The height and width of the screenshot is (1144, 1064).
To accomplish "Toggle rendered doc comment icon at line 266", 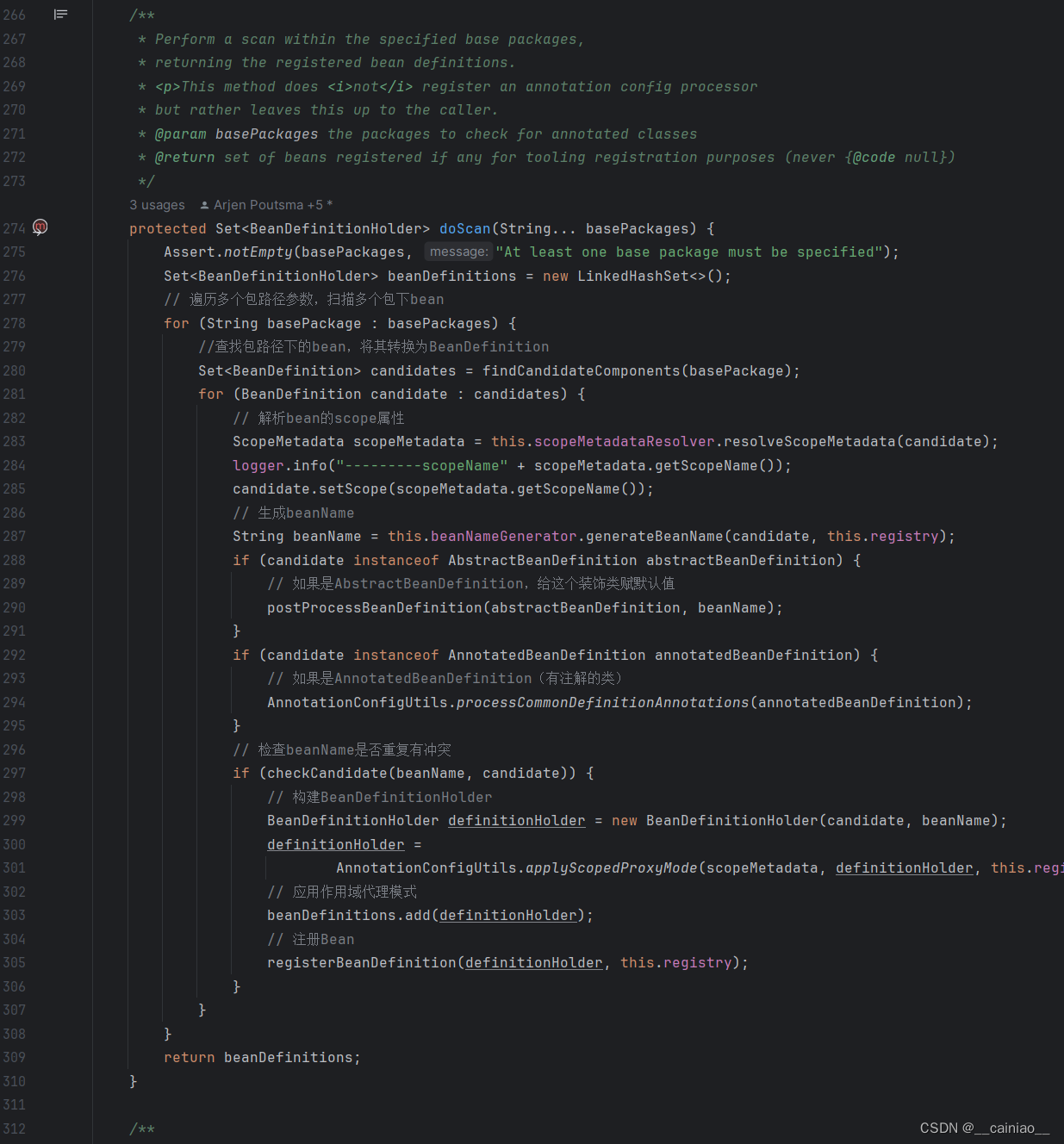I will click(60, 15).
